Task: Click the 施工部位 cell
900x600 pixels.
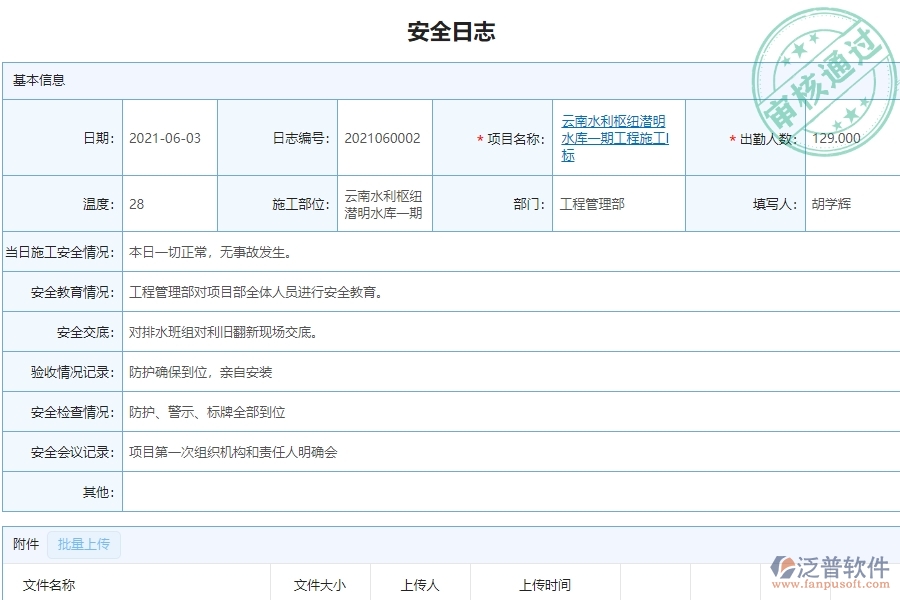Action: click(x=384, y=204)
